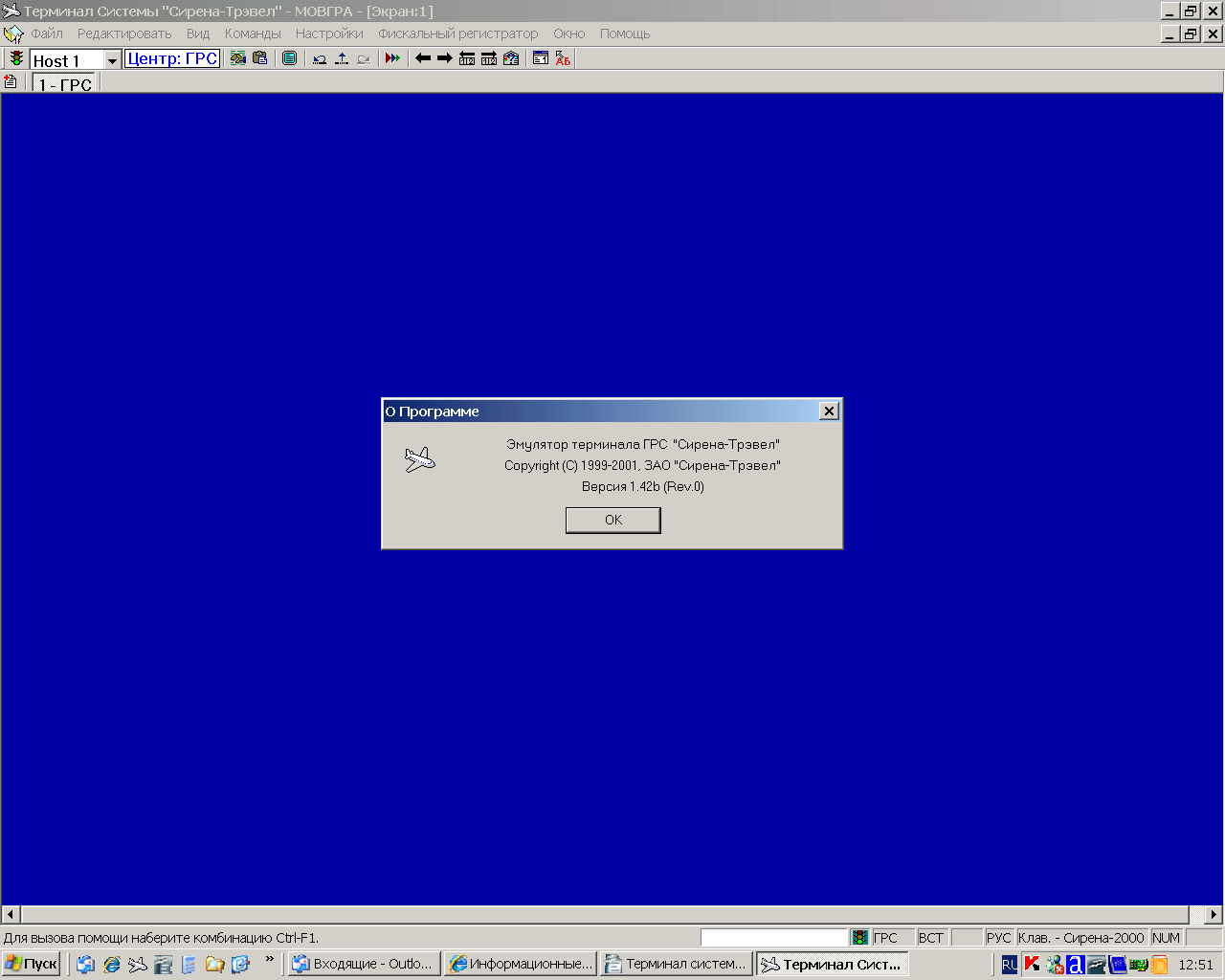Click the airplane icon in quick launch

coord(138,965)
